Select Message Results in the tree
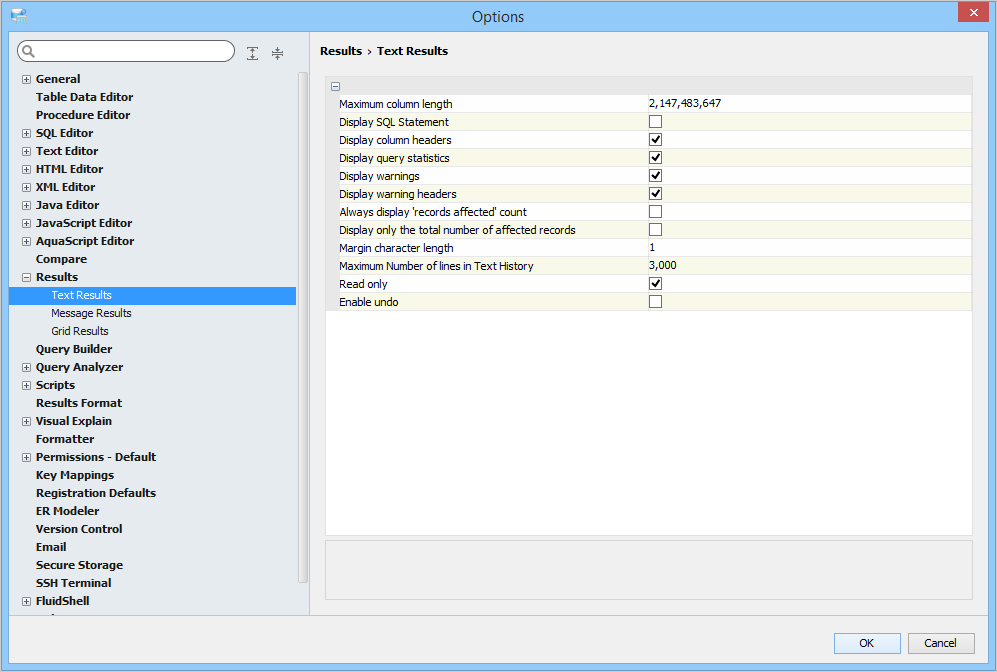This screenshot has height=672, width=997. (91, 313)
